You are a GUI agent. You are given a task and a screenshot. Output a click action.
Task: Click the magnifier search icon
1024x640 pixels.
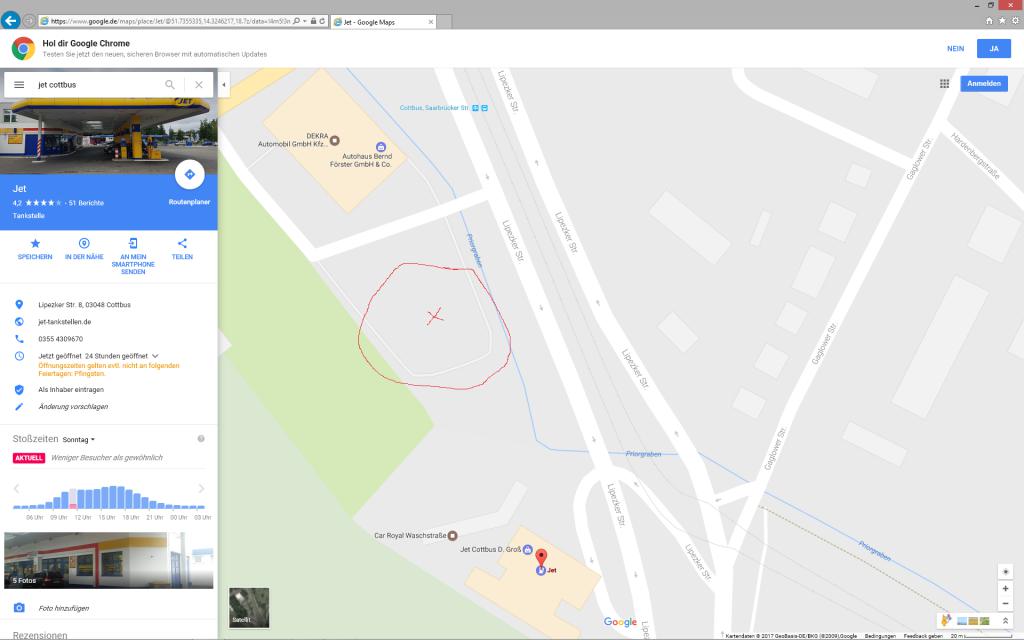click(x=170, y=85)
